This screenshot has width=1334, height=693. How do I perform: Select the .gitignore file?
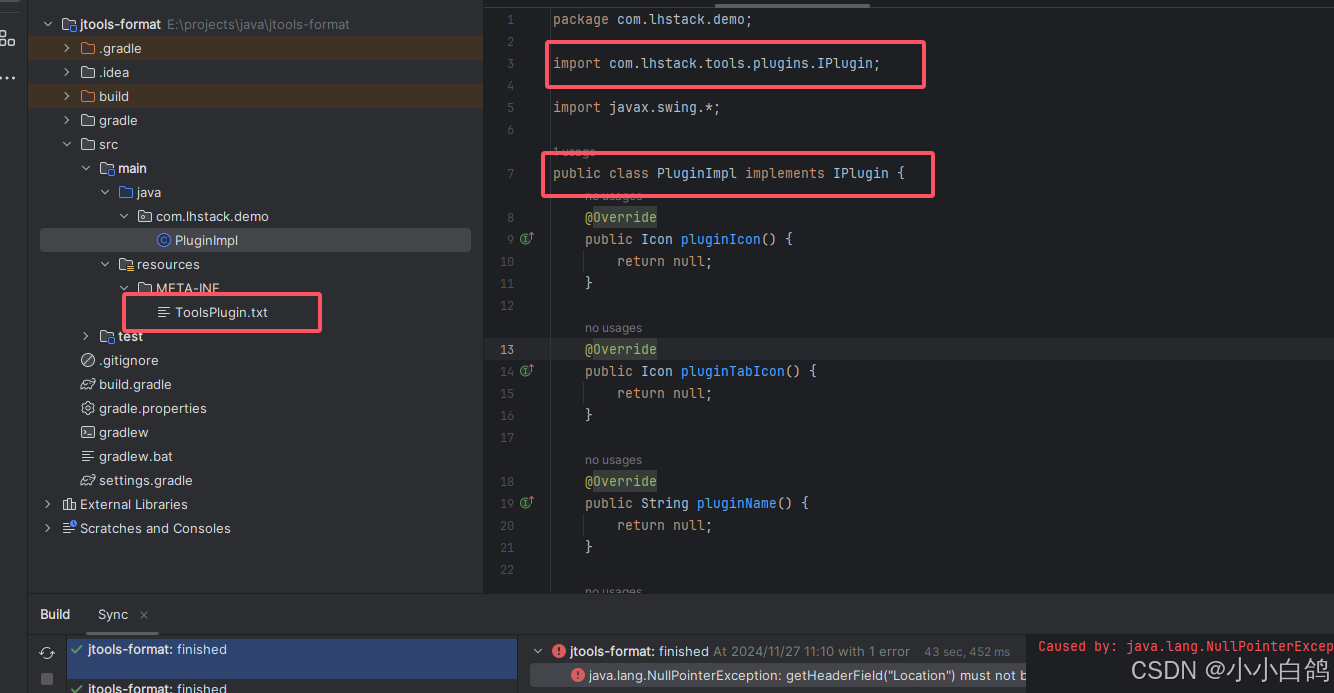(x=129, y=360)
